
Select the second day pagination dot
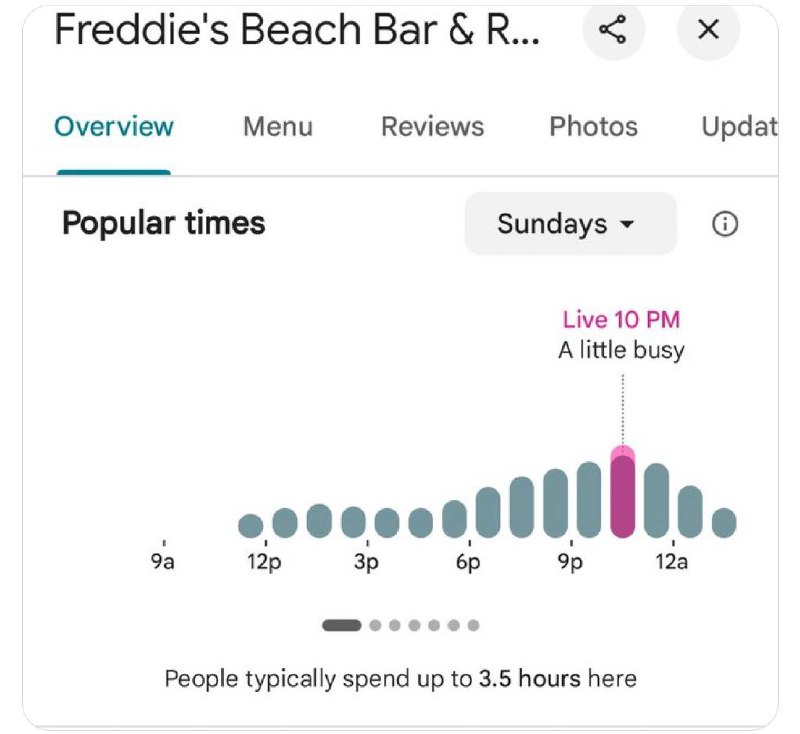[375, 625]
